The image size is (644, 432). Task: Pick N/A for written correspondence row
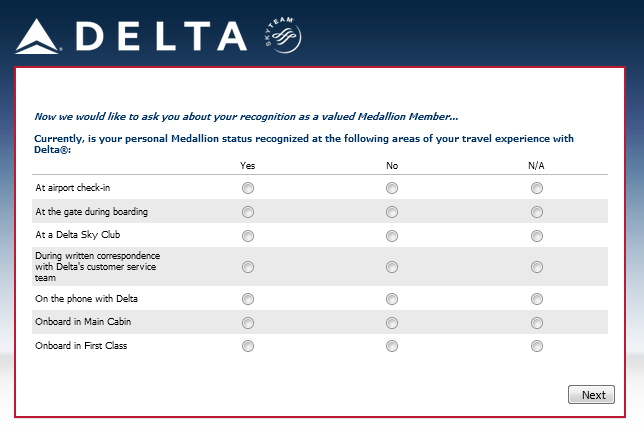tap(537, 267)
